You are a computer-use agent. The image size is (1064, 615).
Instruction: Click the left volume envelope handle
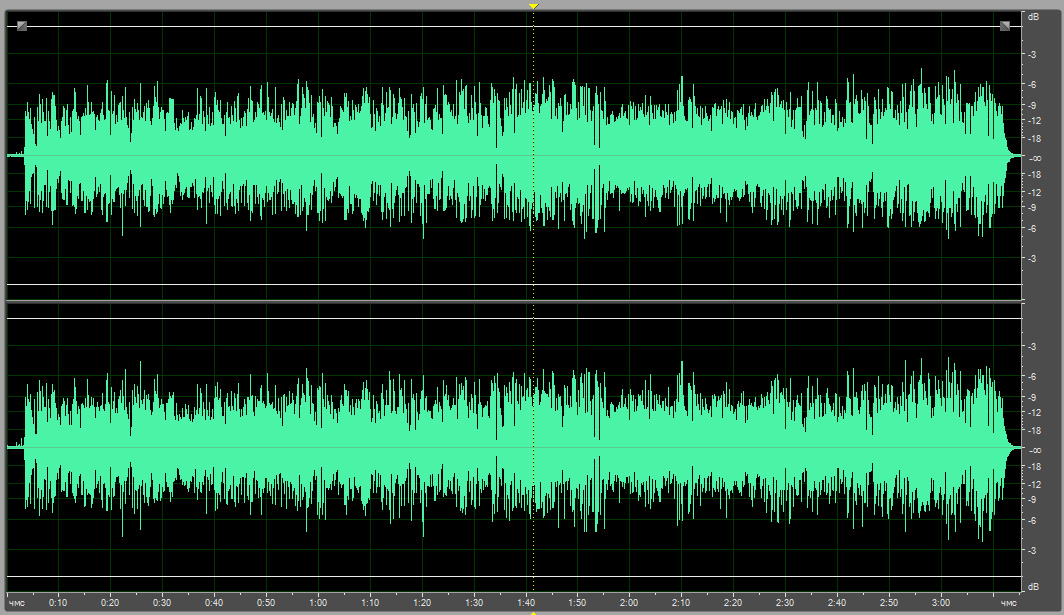(x=22, y=26)
